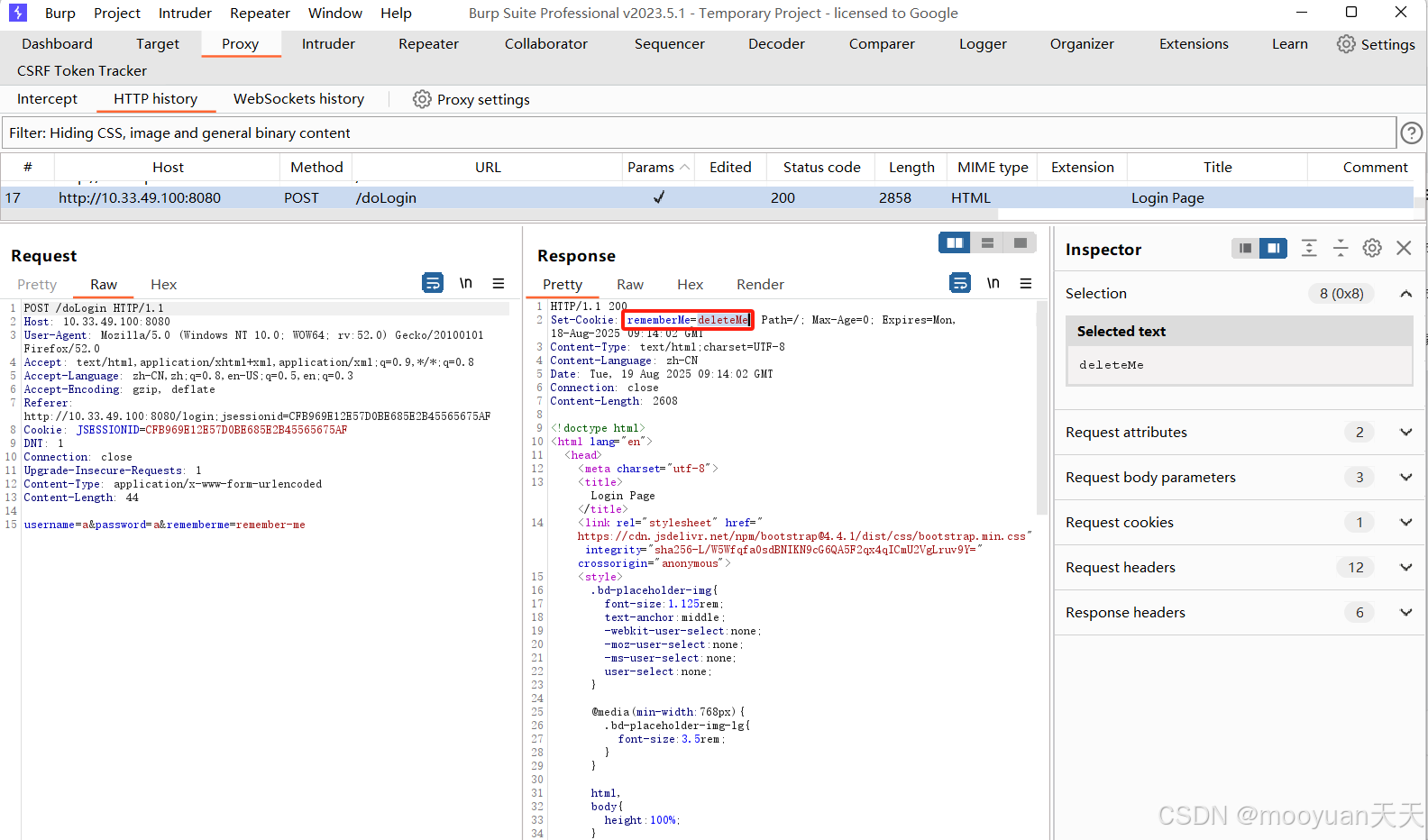The width and height of the screenshot is (1428, 840).
Task: Collapse all Inspector sections icon
Action: click(x=1341, y=248)
